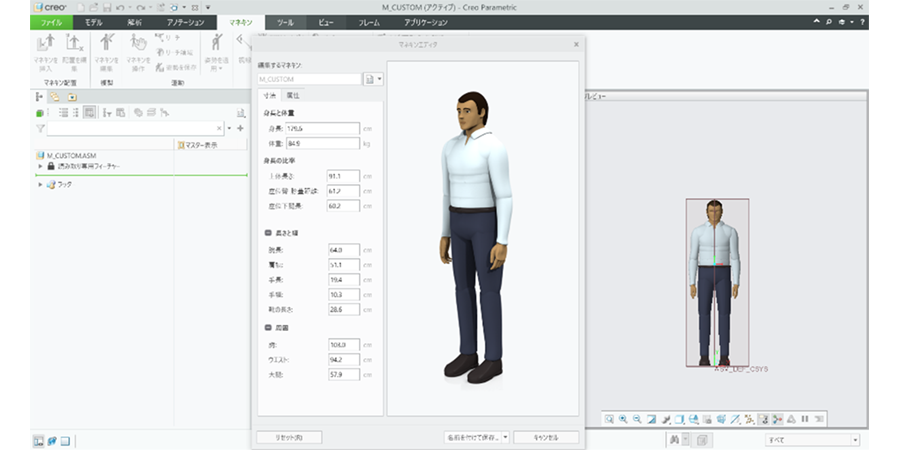Image resolution: width=900 pixels, height=450 pixels.
Task: Click the 体重 weight input field
Action: tap(322, 143)
